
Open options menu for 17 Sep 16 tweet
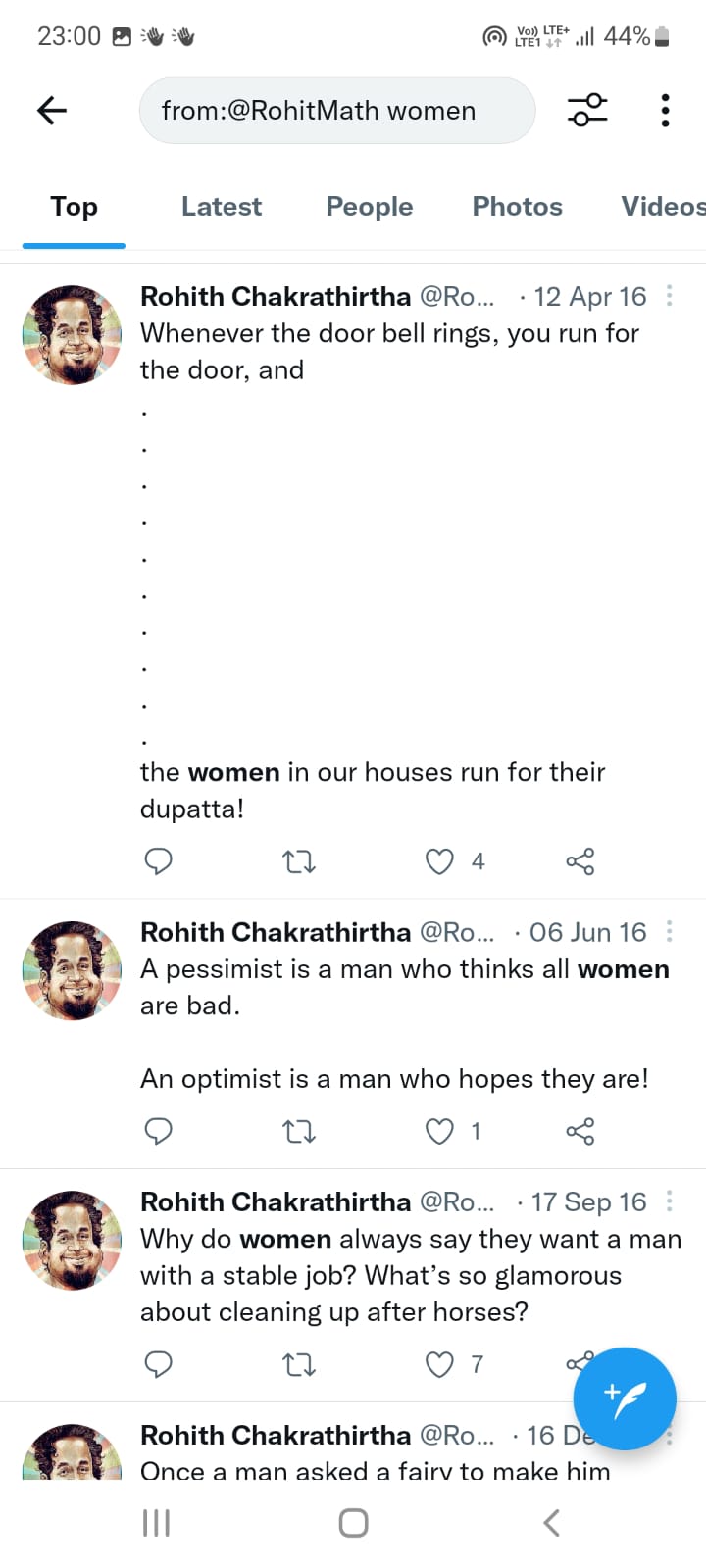670,1201
